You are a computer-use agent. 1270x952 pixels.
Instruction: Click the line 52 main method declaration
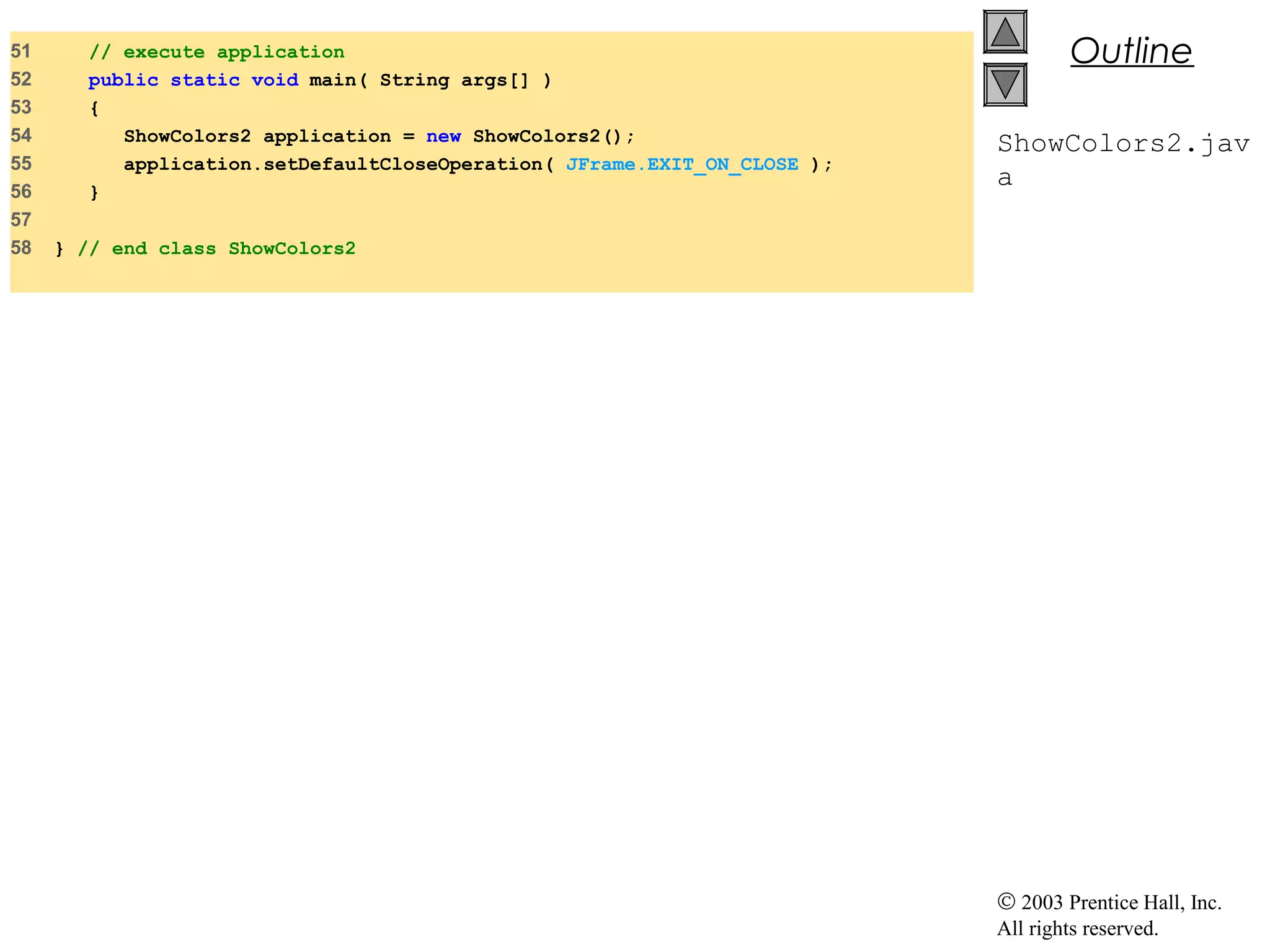point(319,81)
